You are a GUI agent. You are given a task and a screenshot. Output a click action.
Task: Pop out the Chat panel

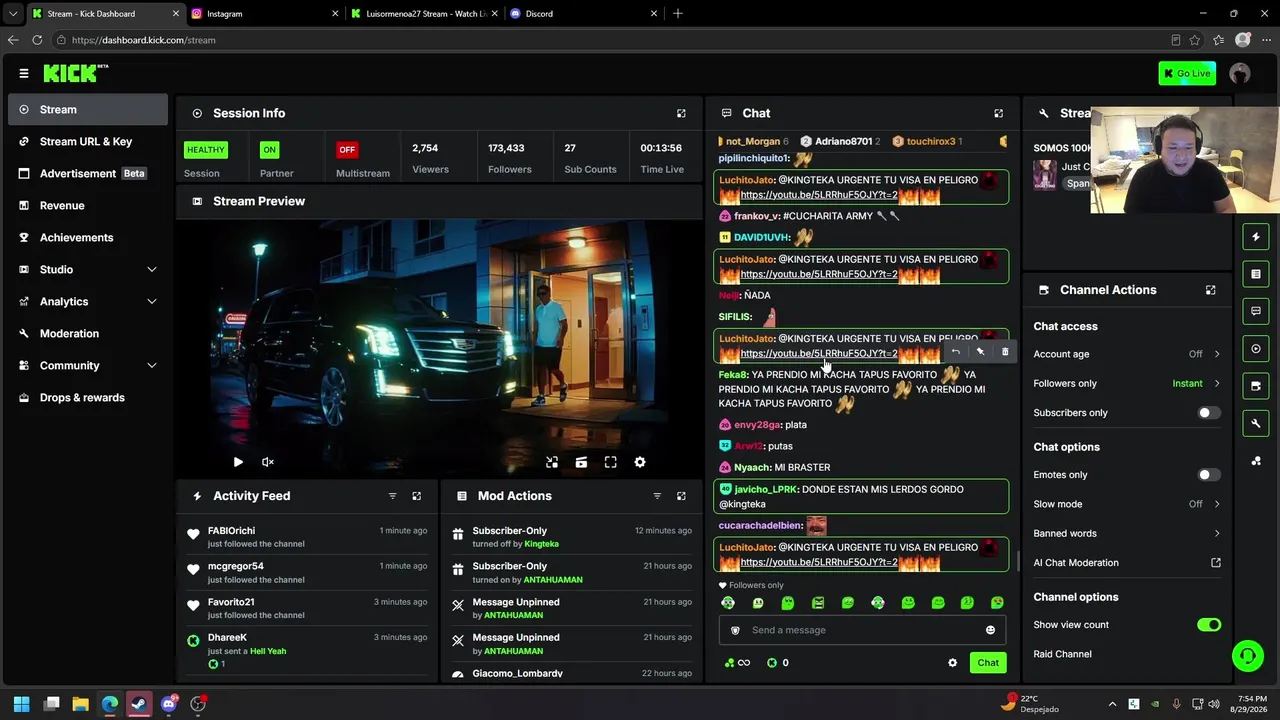tap(998, 113)
